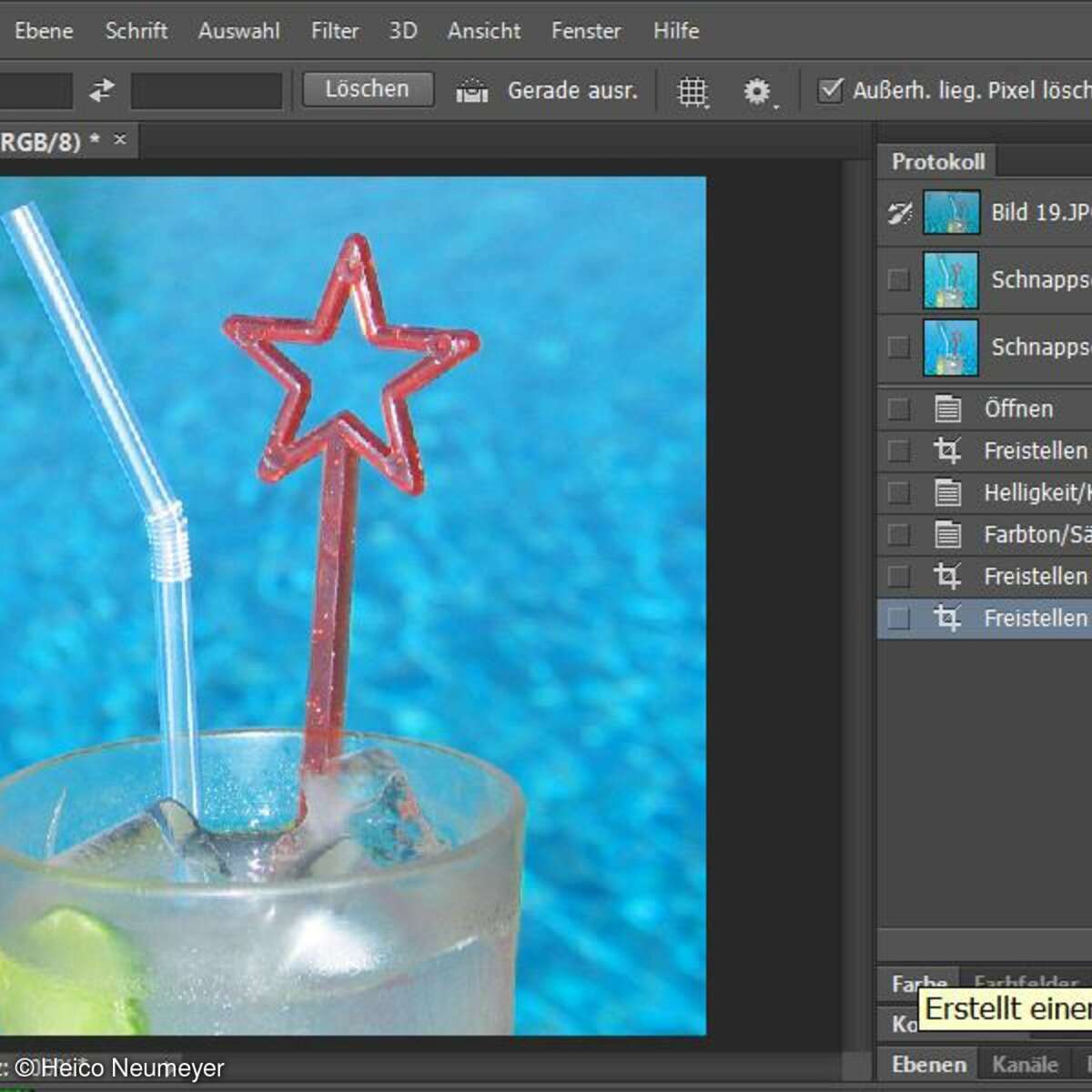Viewport: 1092px width, 1092px height.
Task: Set history brush source on first Schnappschuss
Action: tap(899, 279)
